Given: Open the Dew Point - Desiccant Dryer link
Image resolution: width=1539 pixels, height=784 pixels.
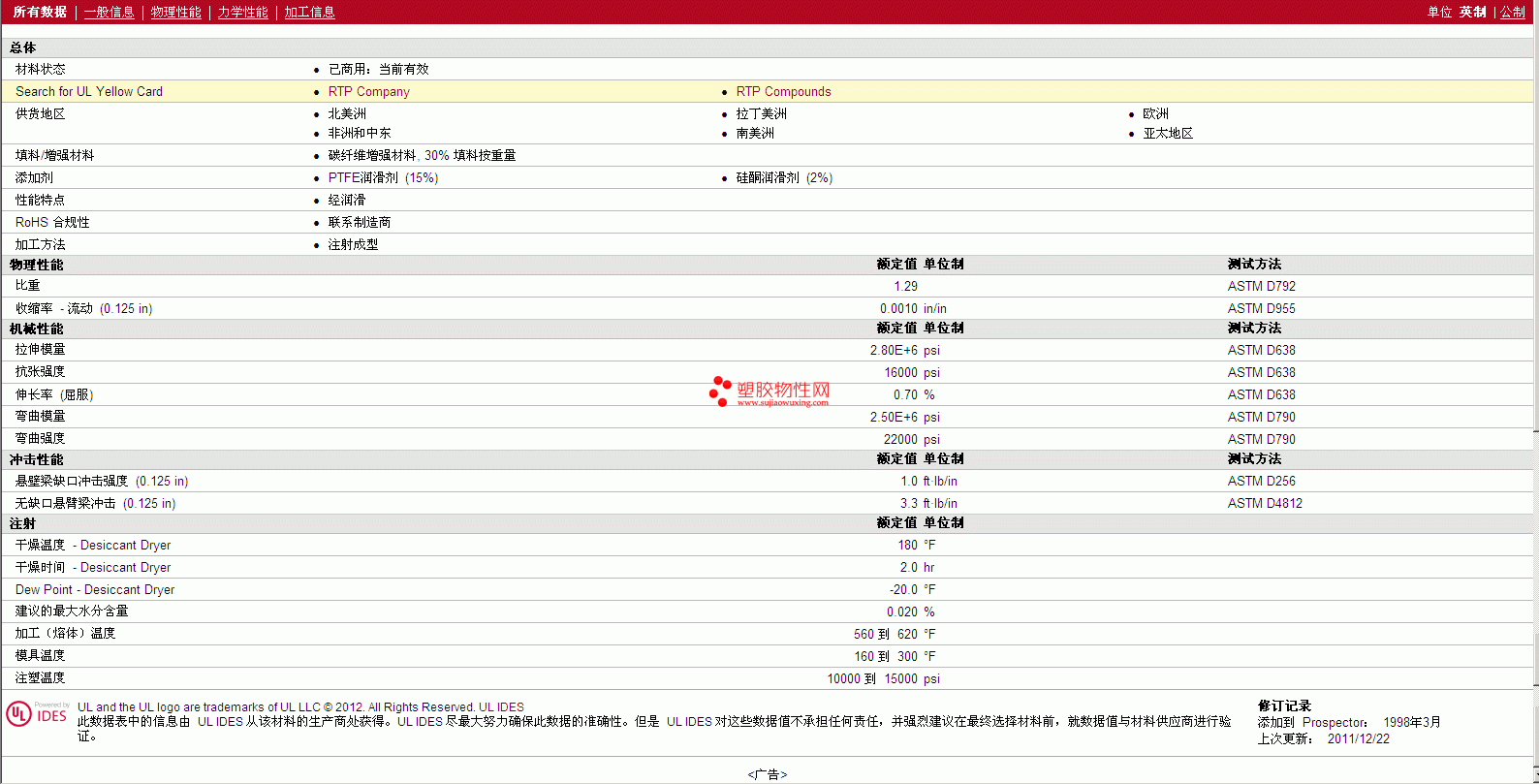Looking at the screenshot, I should (95, 589).
